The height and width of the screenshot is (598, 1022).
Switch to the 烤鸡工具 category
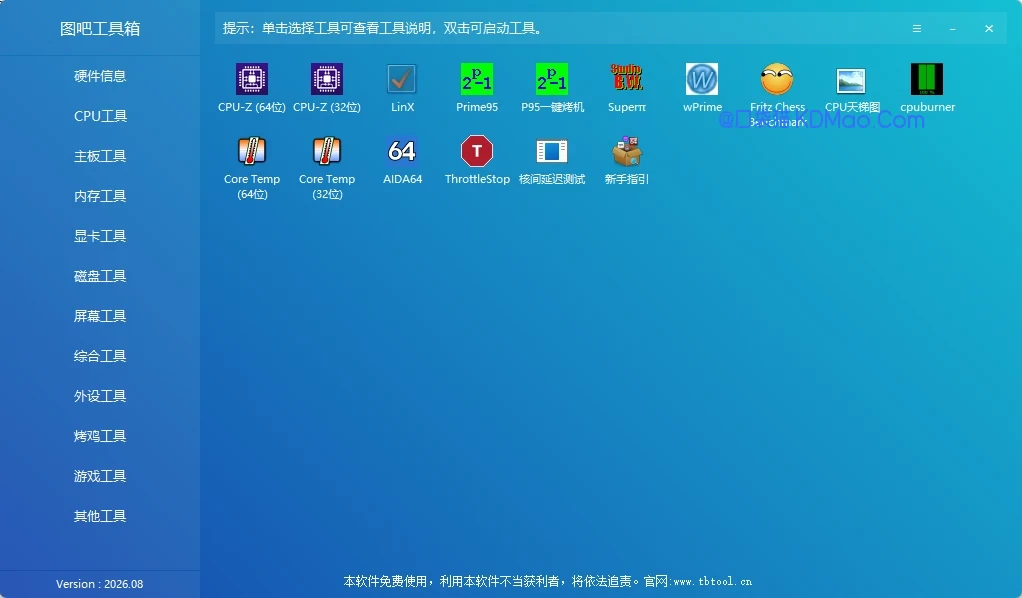[100, 436]
